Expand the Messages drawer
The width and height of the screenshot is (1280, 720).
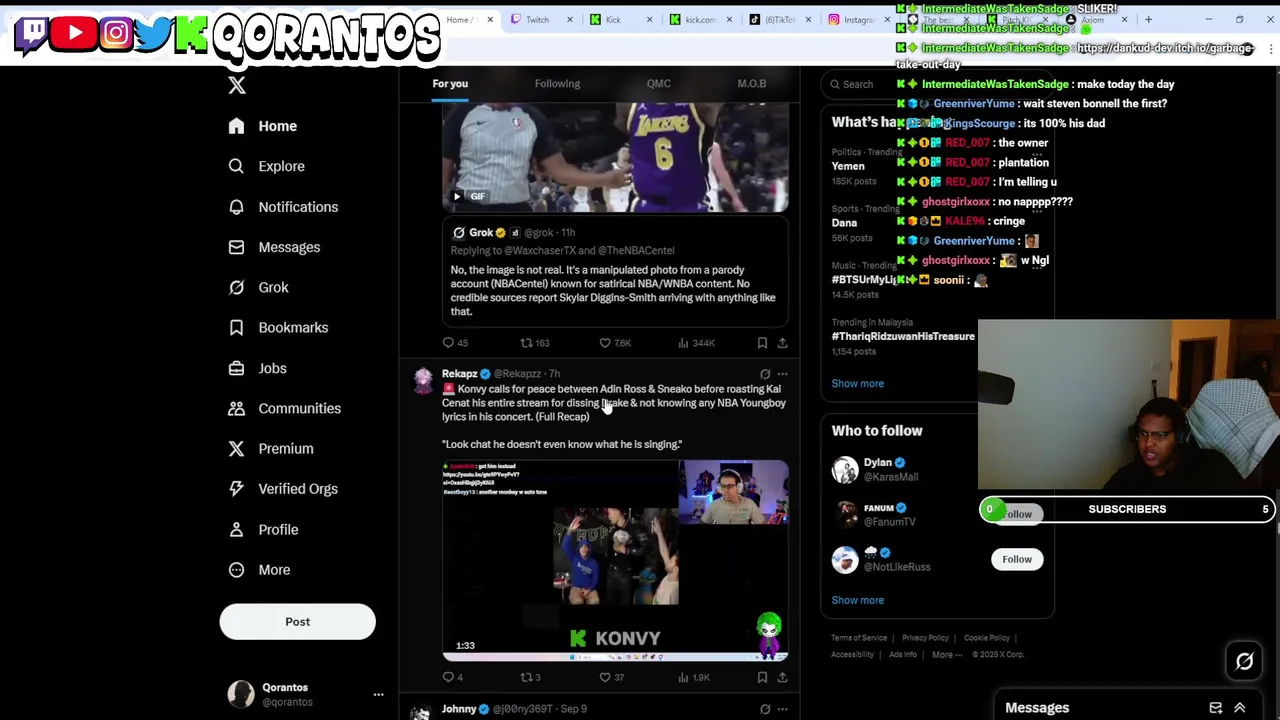point(1239,708)
